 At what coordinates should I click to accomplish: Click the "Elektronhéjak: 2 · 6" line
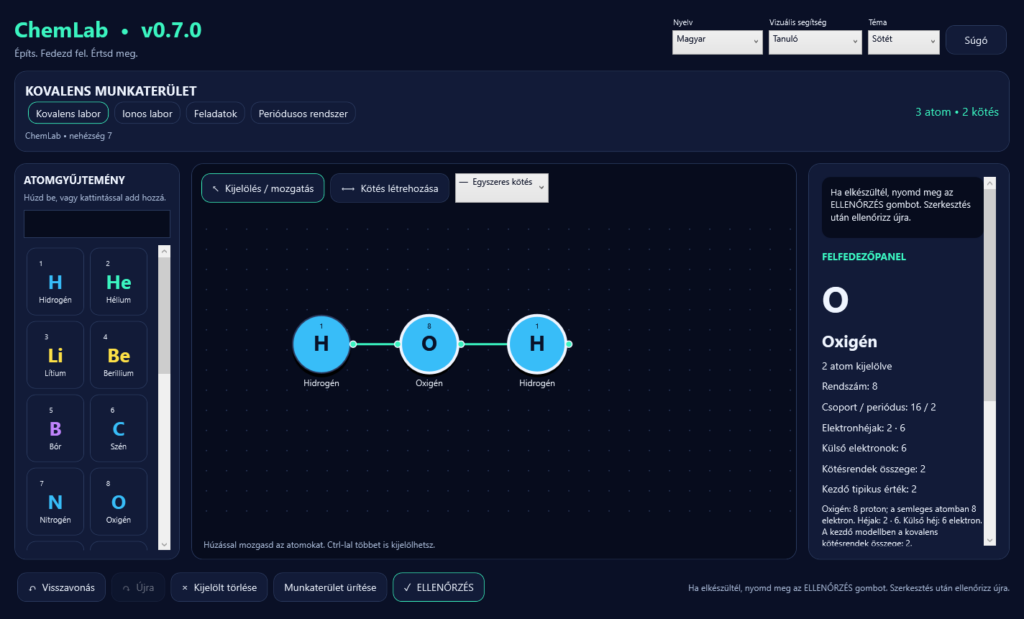click(x=863, y=428)
